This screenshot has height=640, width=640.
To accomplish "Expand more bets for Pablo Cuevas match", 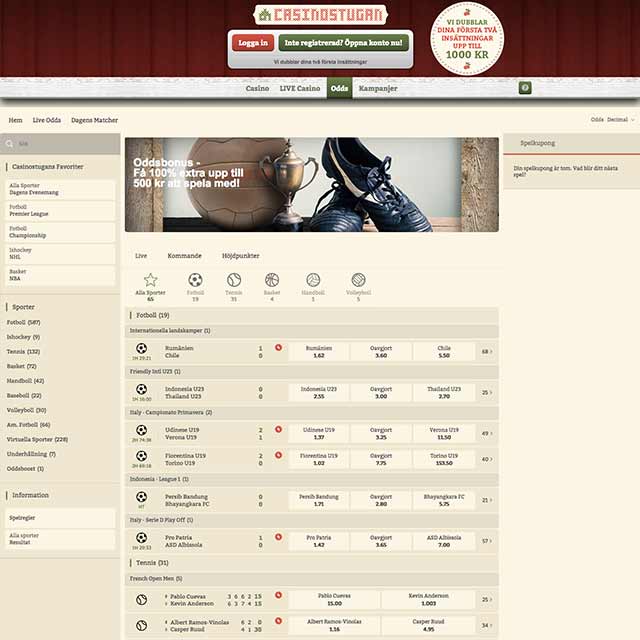I will [x=486, y=600].
